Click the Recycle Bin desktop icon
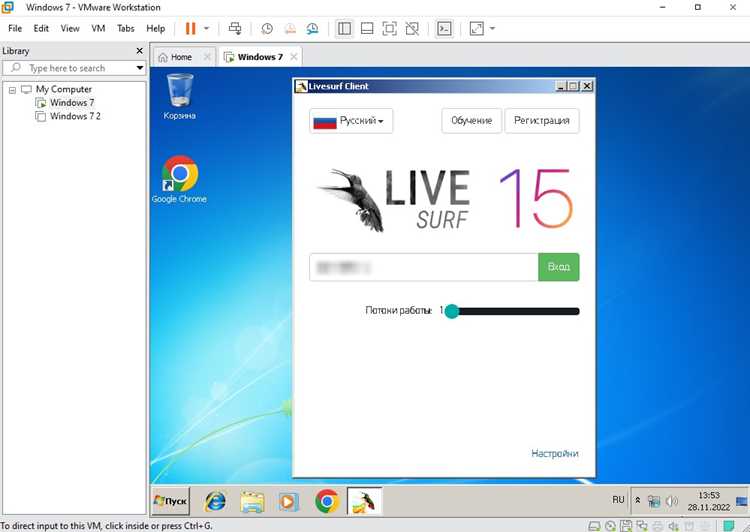This screenshot has height=532, width=750. [x=179, y=96]
